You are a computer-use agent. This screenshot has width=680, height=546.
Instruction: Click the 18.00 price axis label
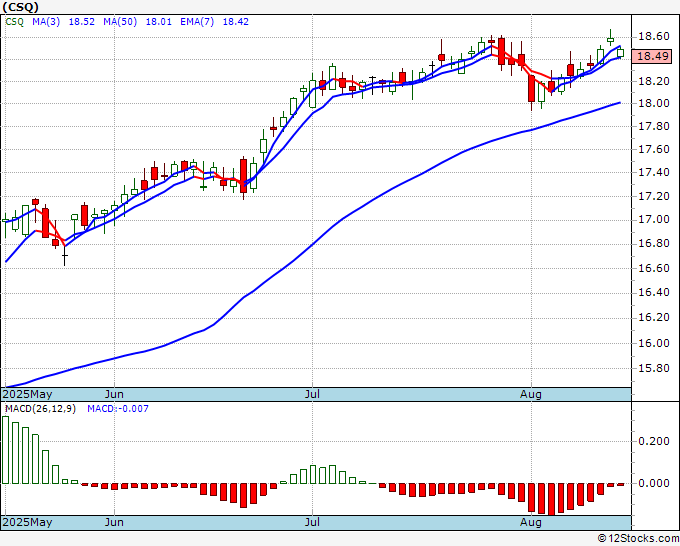point(654,103)
